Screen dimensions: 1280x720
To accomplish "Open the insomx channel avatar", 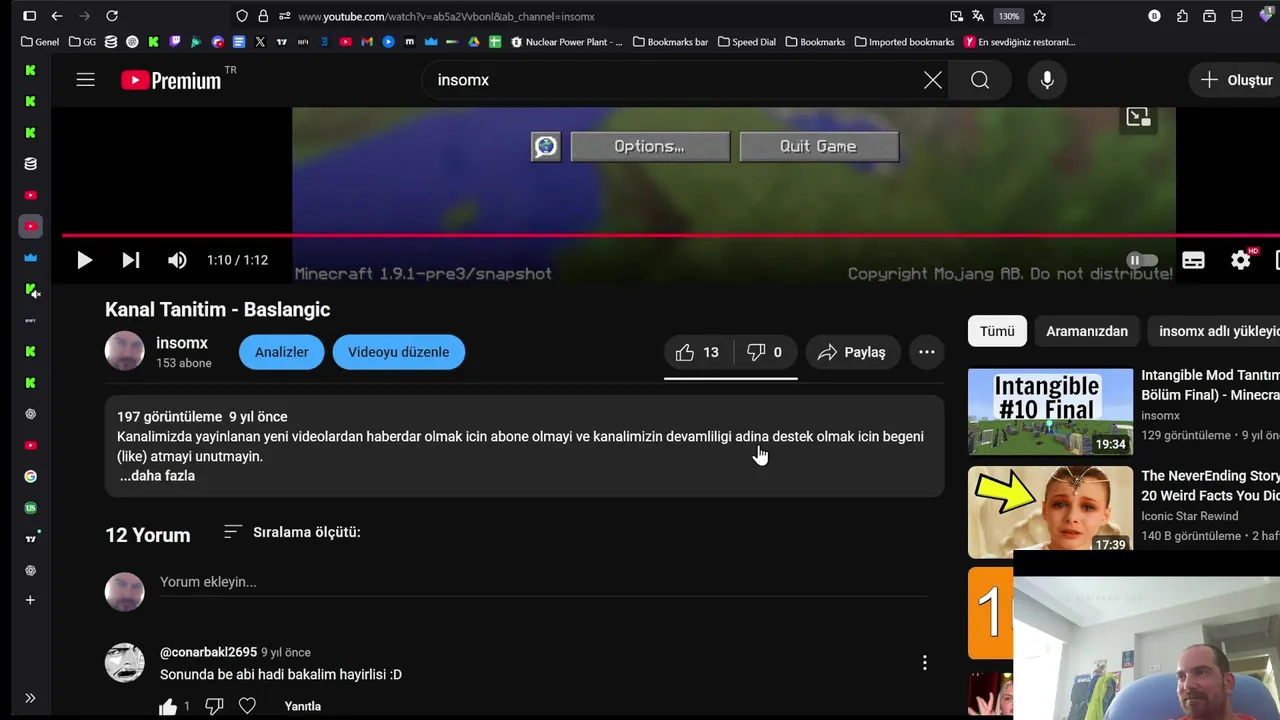I will click(x=125, y=351).
